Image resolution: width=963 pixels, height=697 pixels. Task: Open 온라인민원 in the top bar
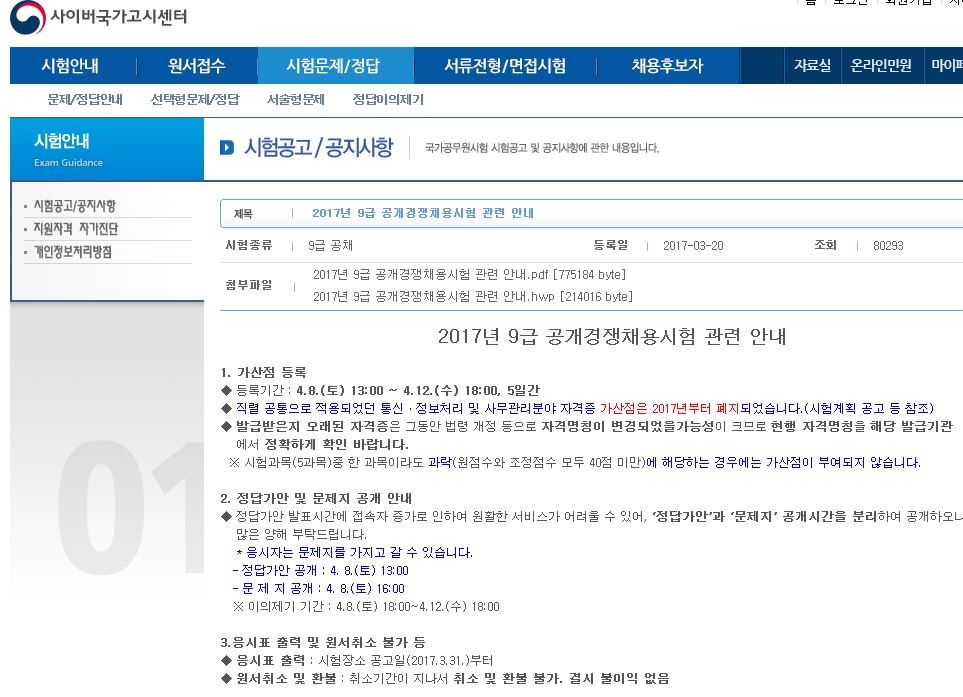881,65
